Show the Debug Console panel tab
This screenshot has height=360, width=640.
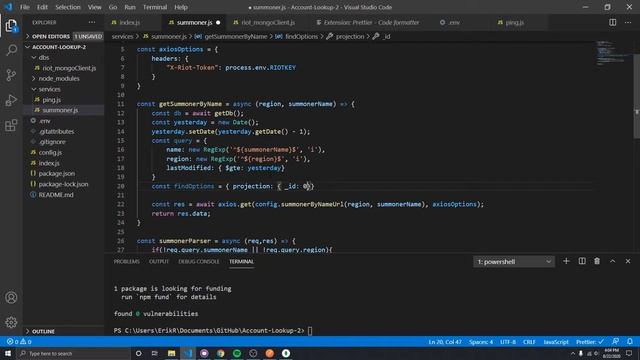(199, 261)
